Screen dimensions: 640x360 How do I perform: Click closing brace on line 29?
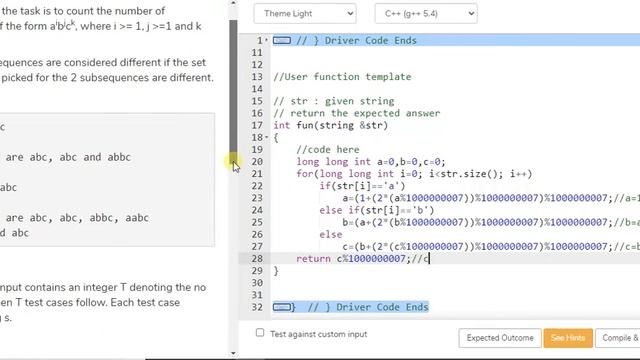[x=276, y=271]
